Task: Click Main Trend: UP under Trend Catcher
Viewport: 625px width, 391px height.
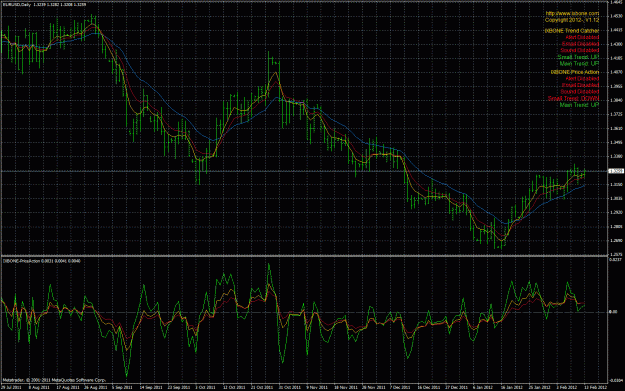Action: point(579,63)
